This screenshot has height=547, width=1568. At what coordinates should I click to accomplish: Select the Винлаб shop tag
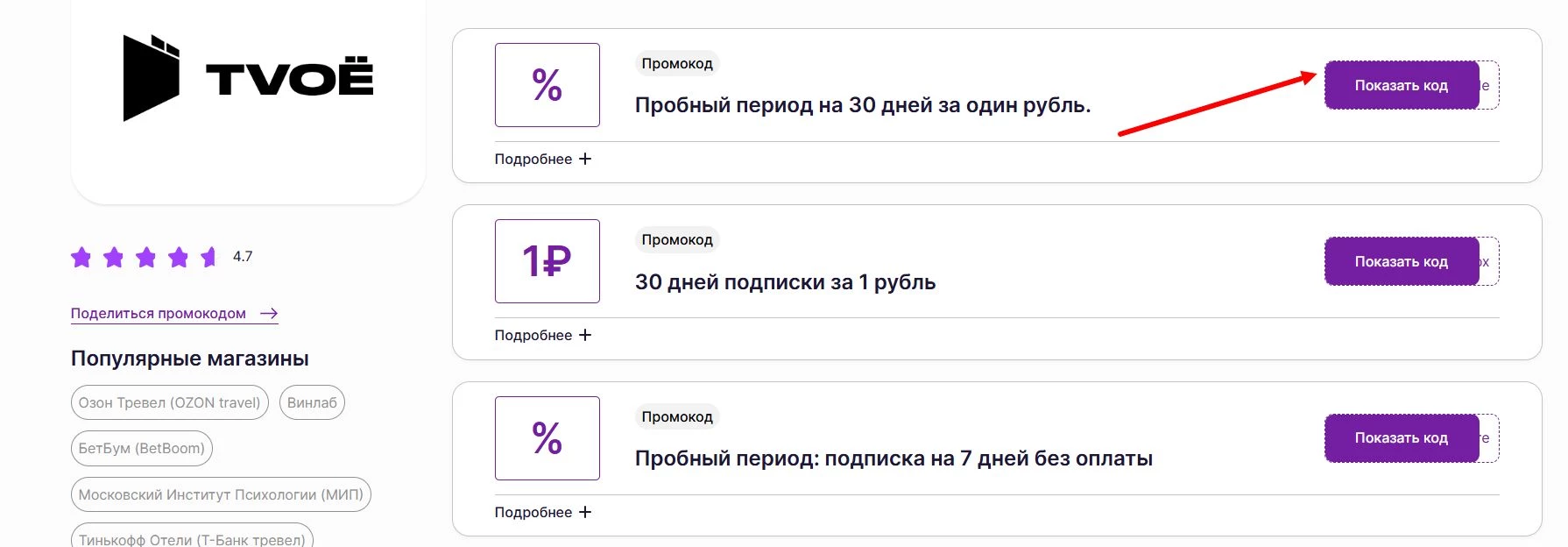tap(312, 402)
